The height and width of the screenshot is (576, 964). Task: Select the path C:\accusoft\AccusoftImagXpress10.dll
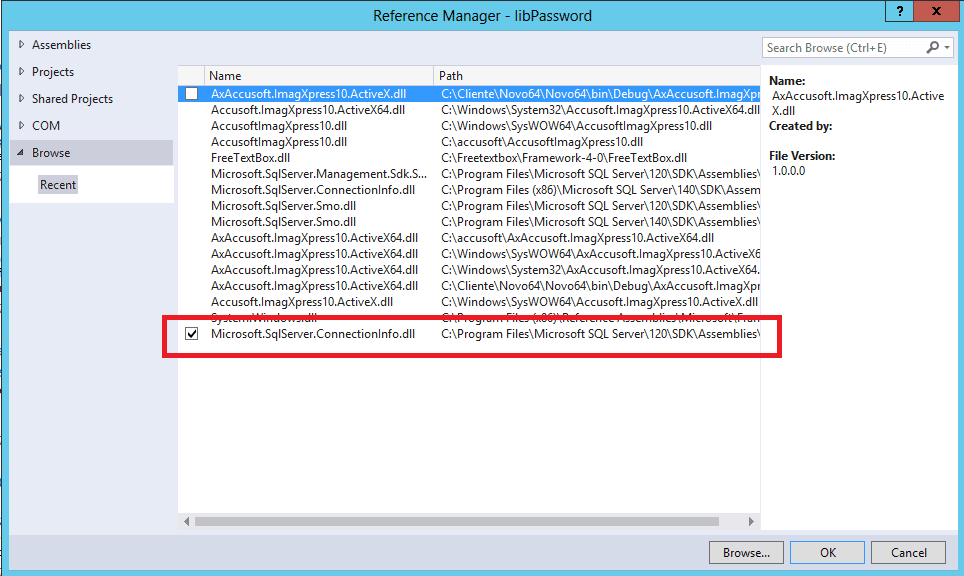tap(542, 142)
